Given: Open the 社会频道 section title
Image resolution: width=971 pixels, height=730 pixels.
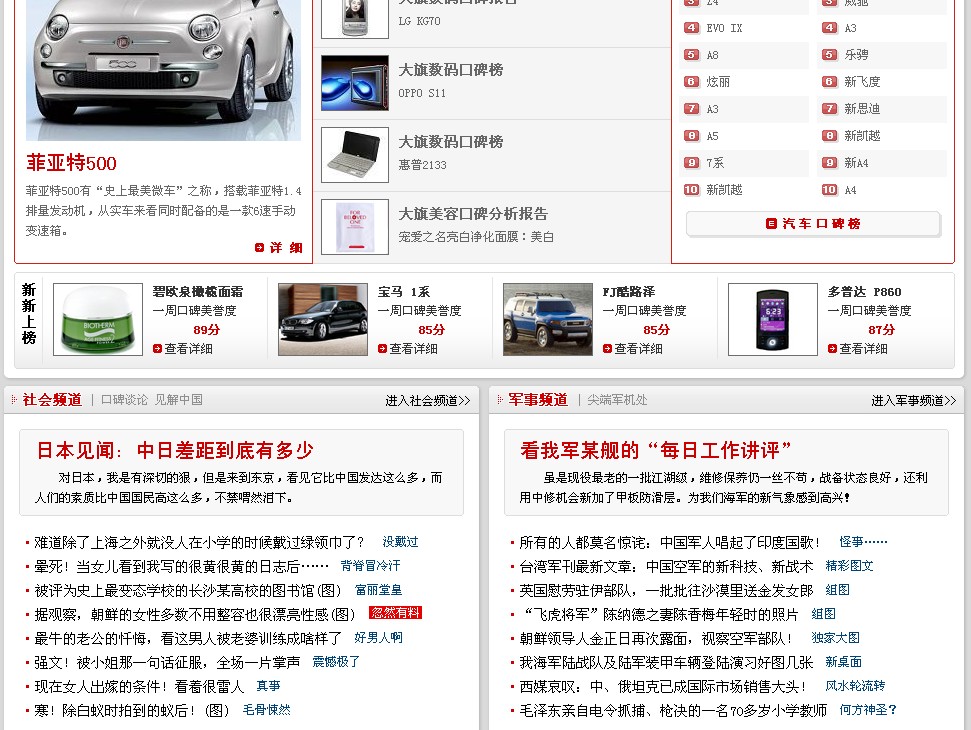Looking at the screenshot, I should pyautogui.click(x=52, y=400).
